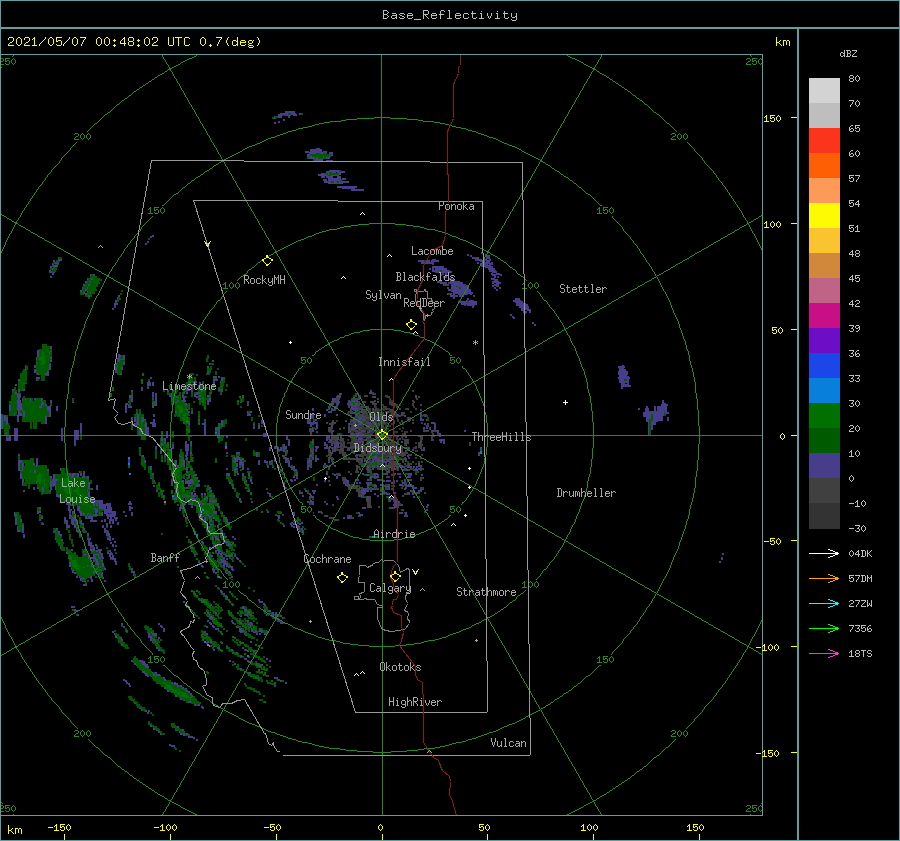The image size is (900, 841).
Task: Pick the bright yellow 54-51 dBZ swatch
Action: (824, 216)
